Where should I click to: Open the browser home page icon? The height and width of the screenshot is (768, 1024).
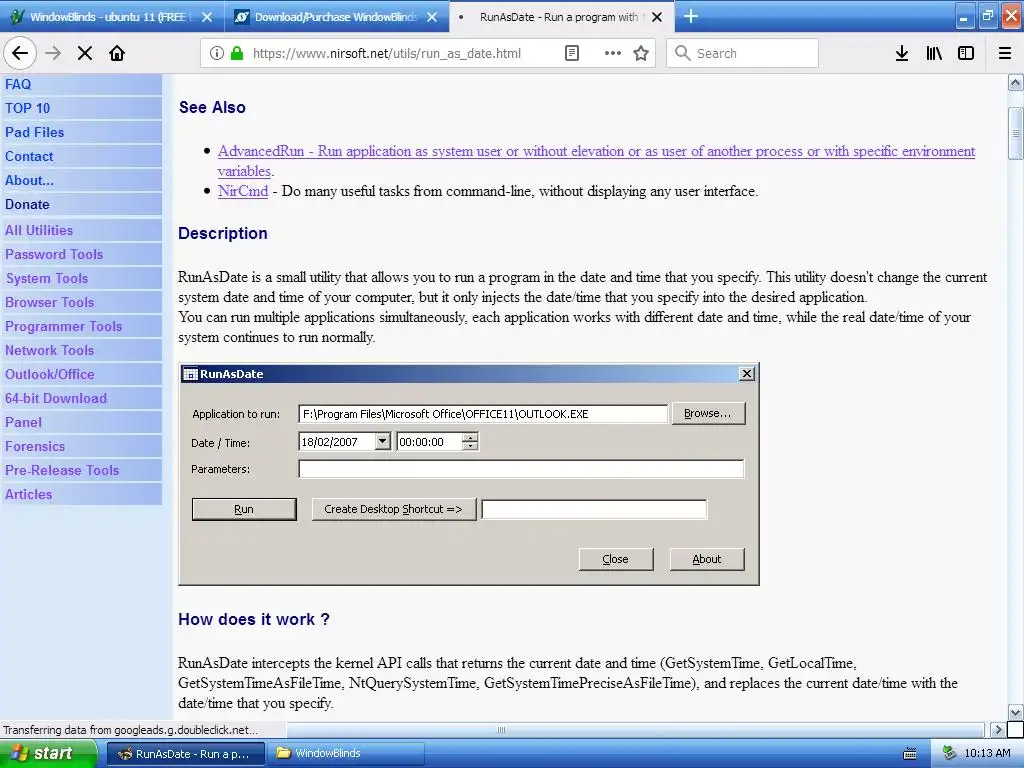tap(117, 53)
